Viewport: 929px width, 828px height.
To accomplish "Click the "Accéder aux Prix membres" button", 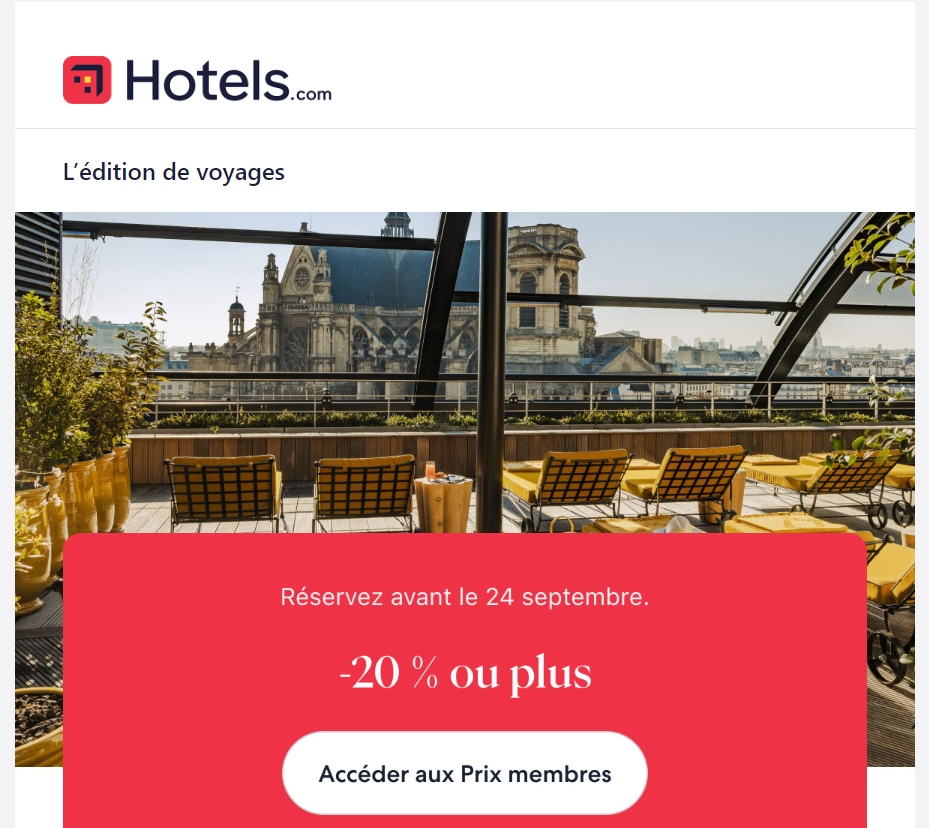I will click(x=465, y=774).
